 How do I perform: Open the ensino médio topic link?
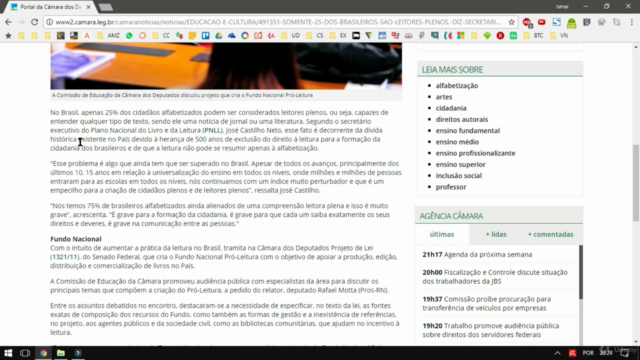[x=457, y=142]
